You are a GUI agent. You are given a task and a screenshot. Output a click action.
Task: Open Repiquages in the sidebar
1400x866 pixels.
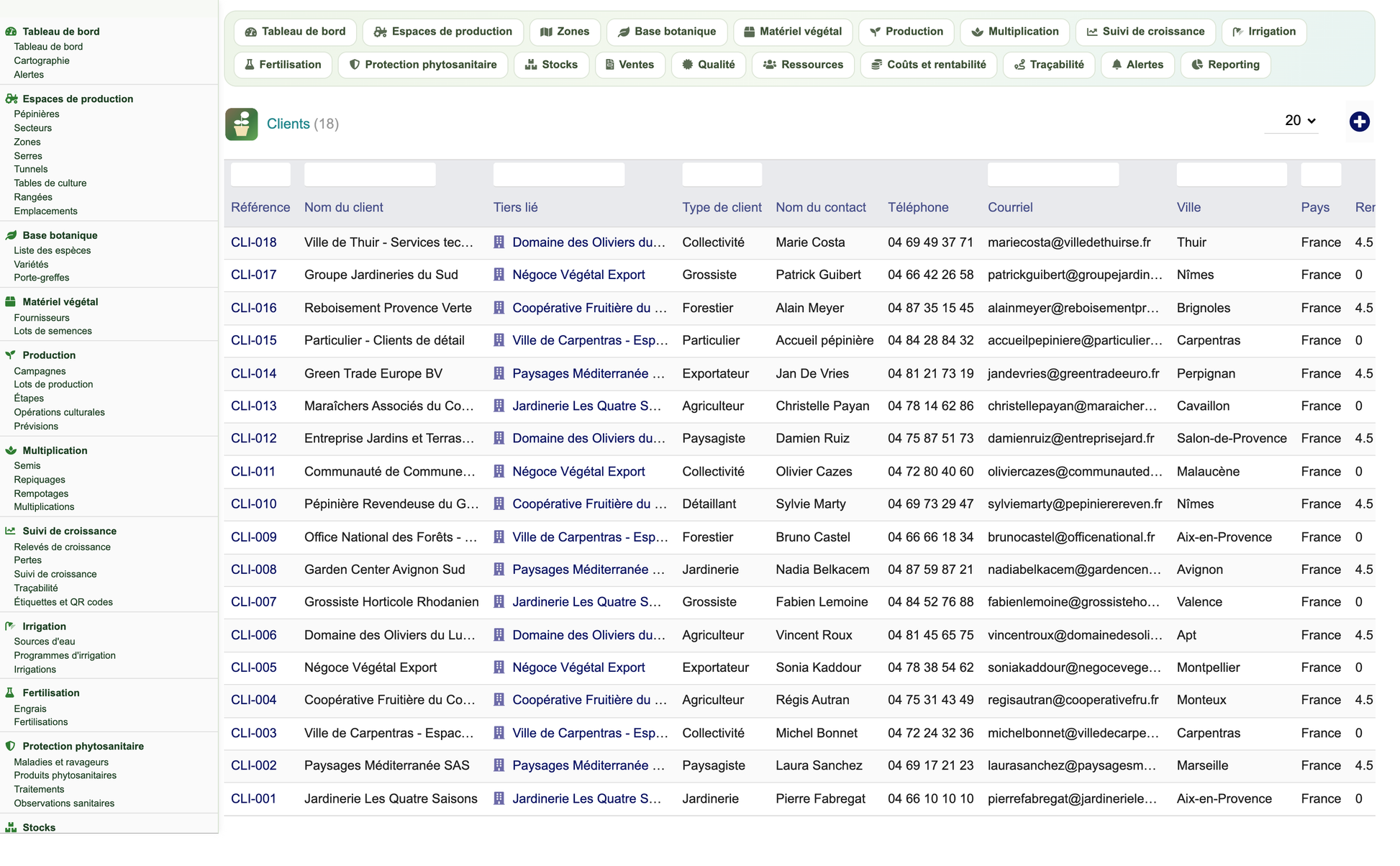coord(40,480)
